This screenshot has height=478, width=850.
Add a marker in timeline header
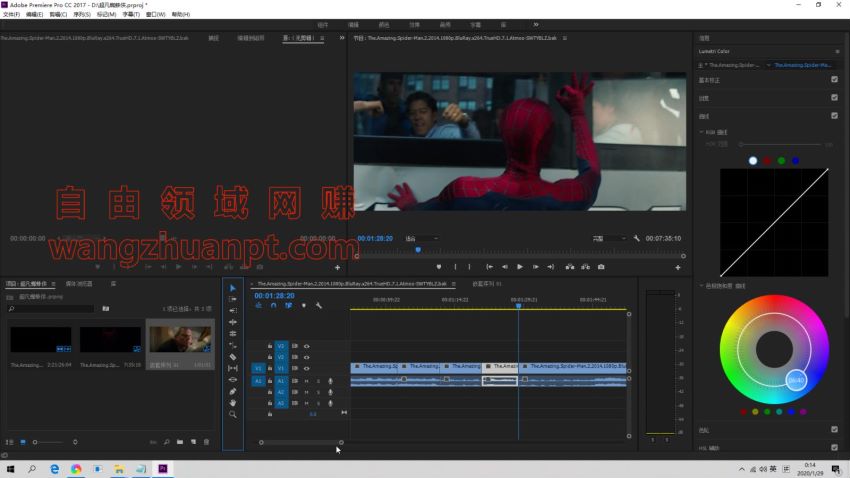(x=304, y=306)
